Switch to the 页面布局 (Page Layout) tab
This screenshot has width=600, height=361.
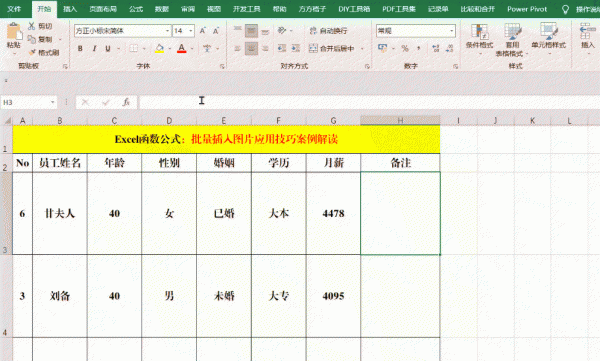coord(103,9)
